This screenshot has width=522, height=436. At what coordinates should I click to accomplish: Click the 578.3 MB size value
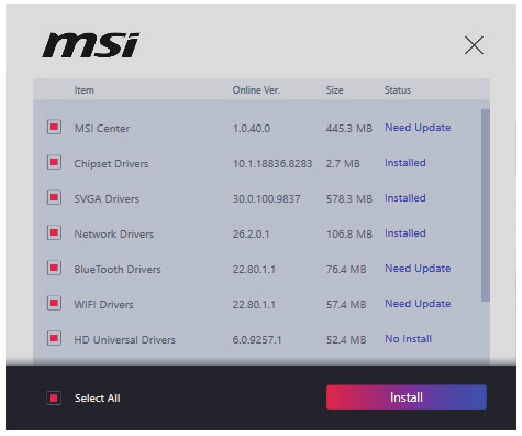point(349,199)
